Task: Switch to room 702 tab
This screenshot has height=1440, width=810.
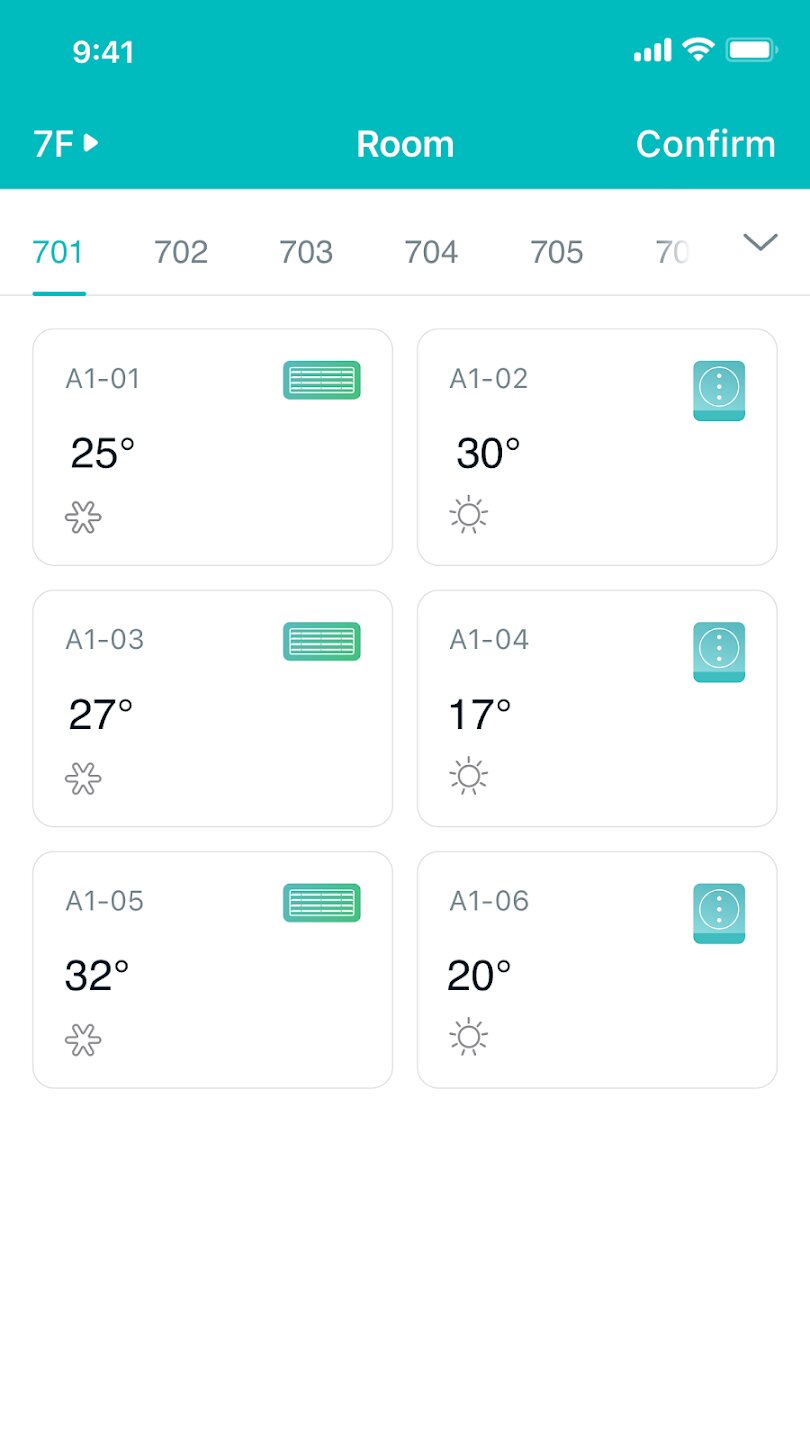Action: (181, 252)
